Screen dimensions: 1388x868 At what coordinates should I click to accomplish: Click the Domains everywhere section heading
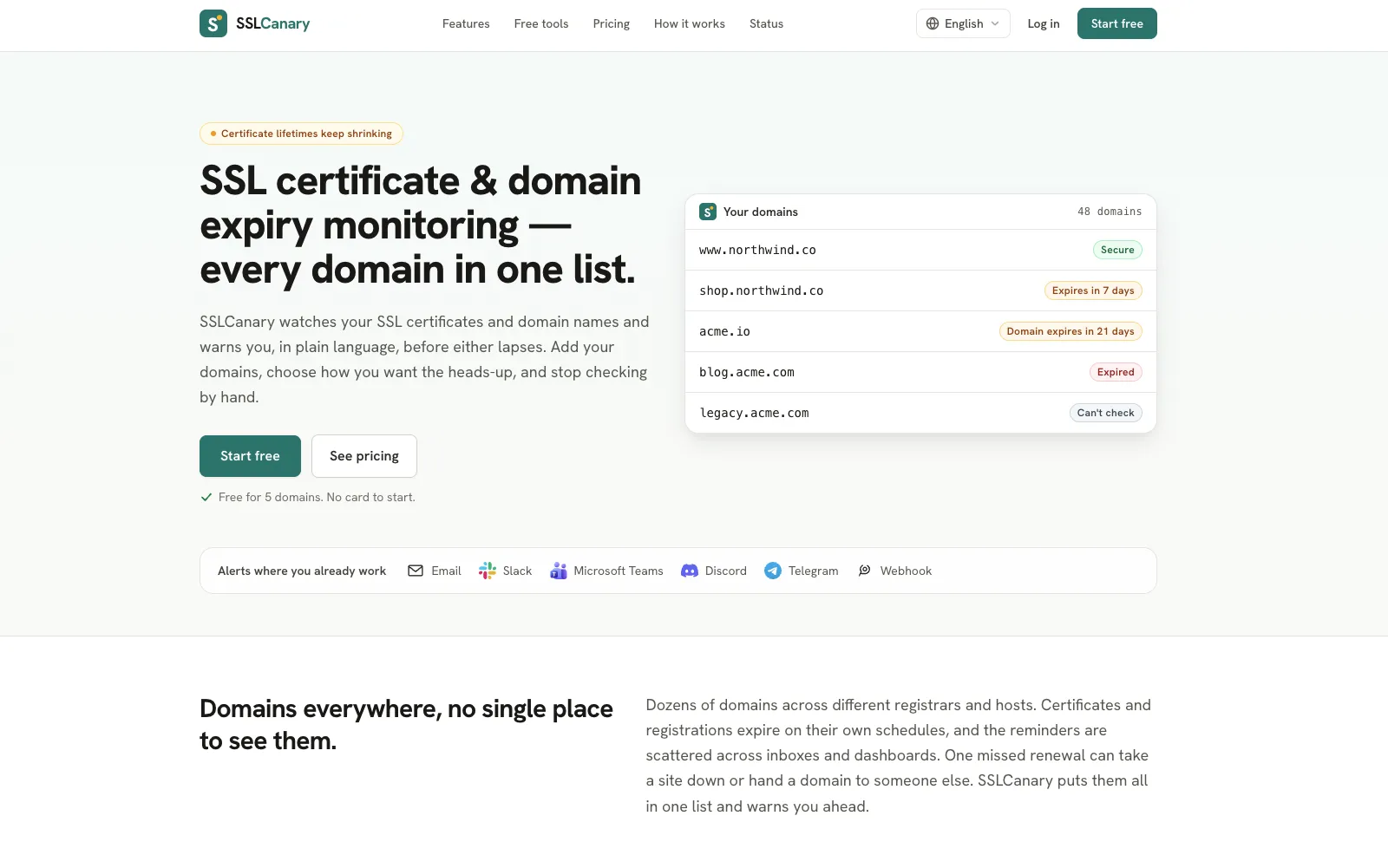coord(406,725)
